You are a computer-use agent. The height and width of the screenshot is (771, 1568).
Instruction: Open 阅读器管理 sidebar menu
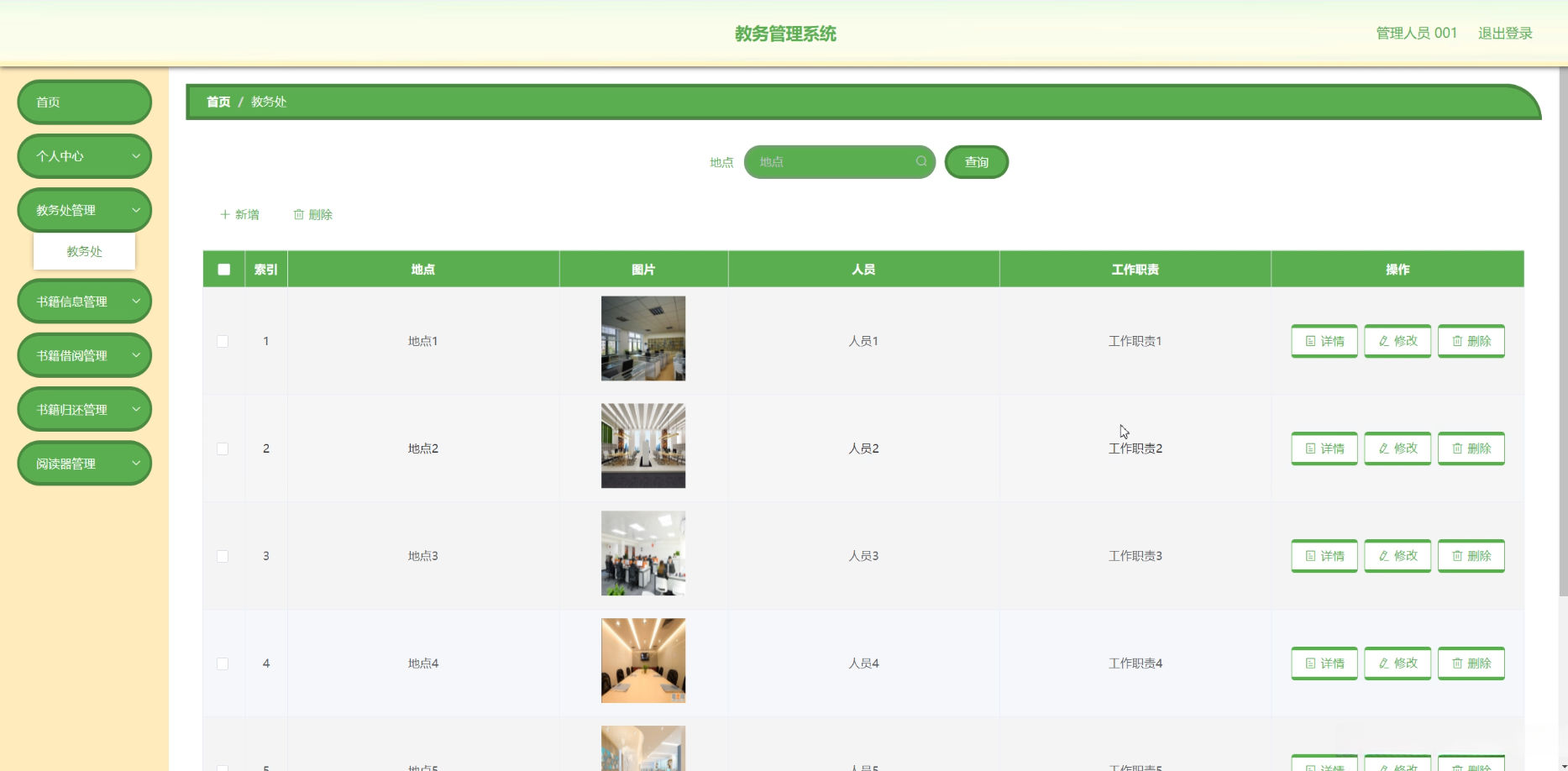85,464
